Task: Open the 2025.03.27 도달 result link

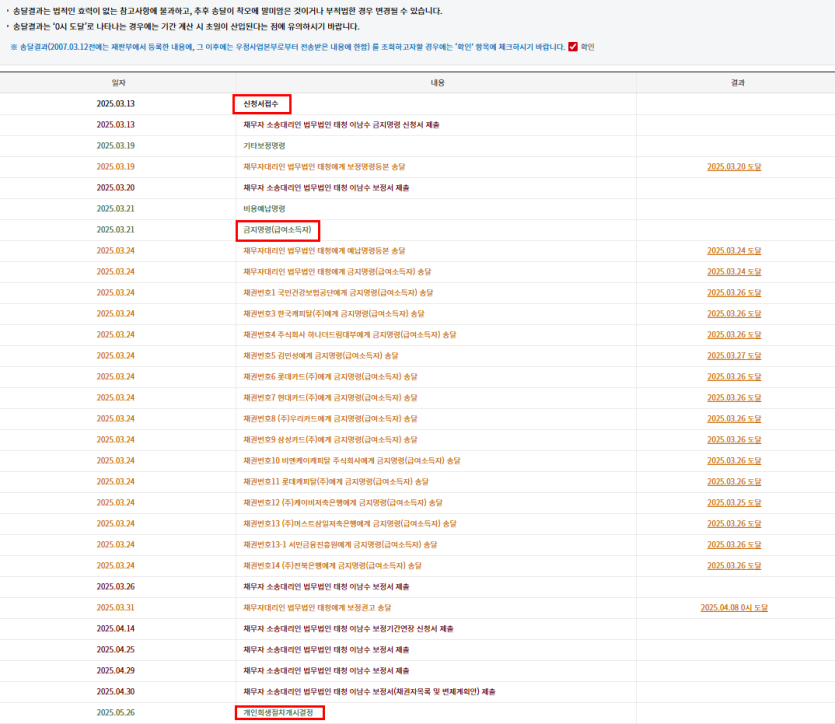Action: 734,356
